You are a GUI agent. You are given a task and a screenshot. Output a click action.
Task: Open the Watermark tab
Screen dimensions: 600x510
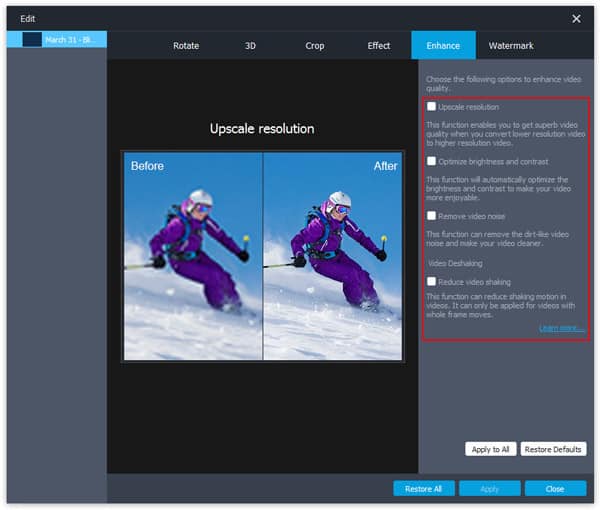[511, 46]
